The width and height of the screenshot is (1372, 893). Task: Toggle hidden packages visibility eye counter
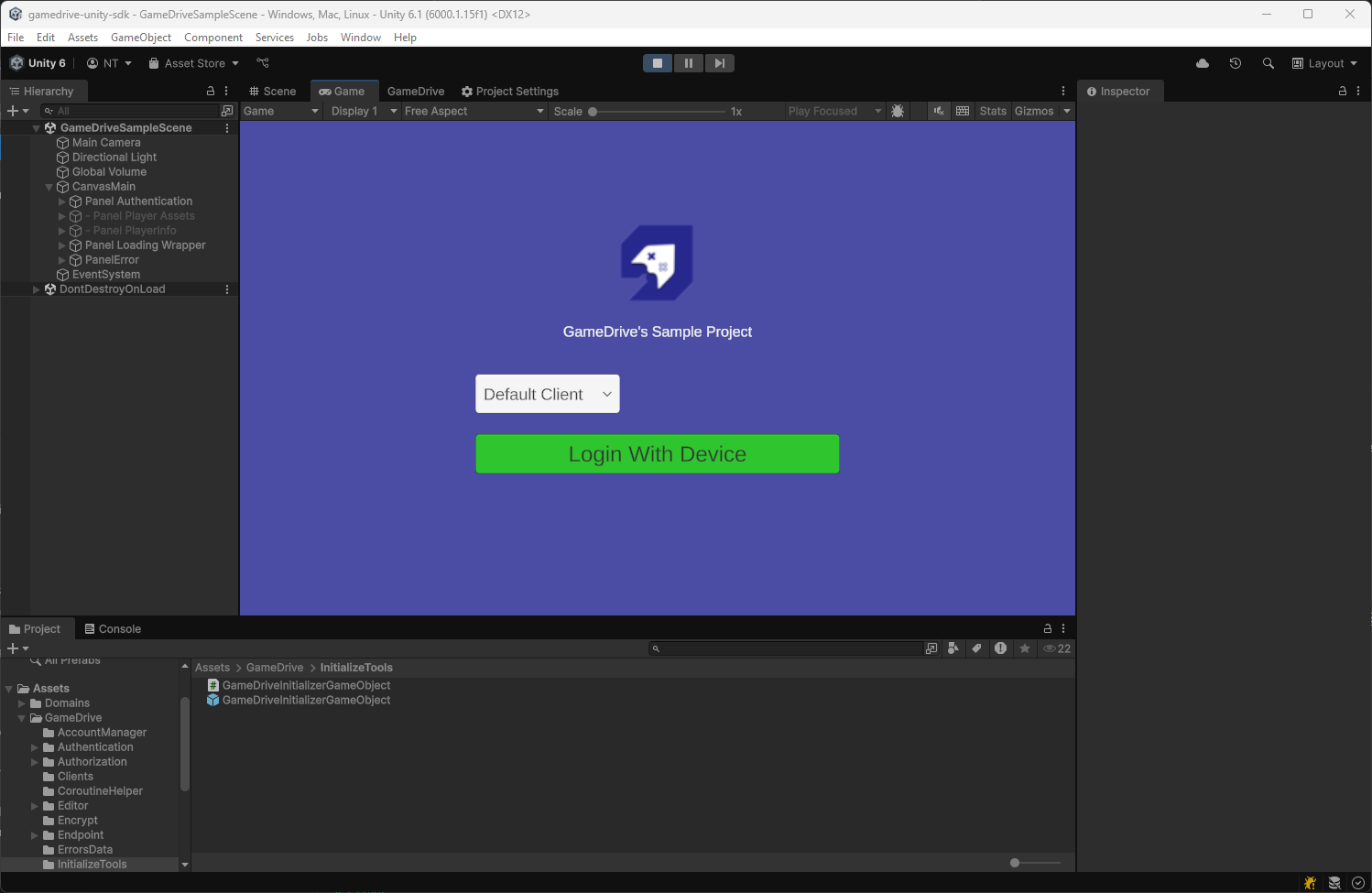tap(1057, 648)
